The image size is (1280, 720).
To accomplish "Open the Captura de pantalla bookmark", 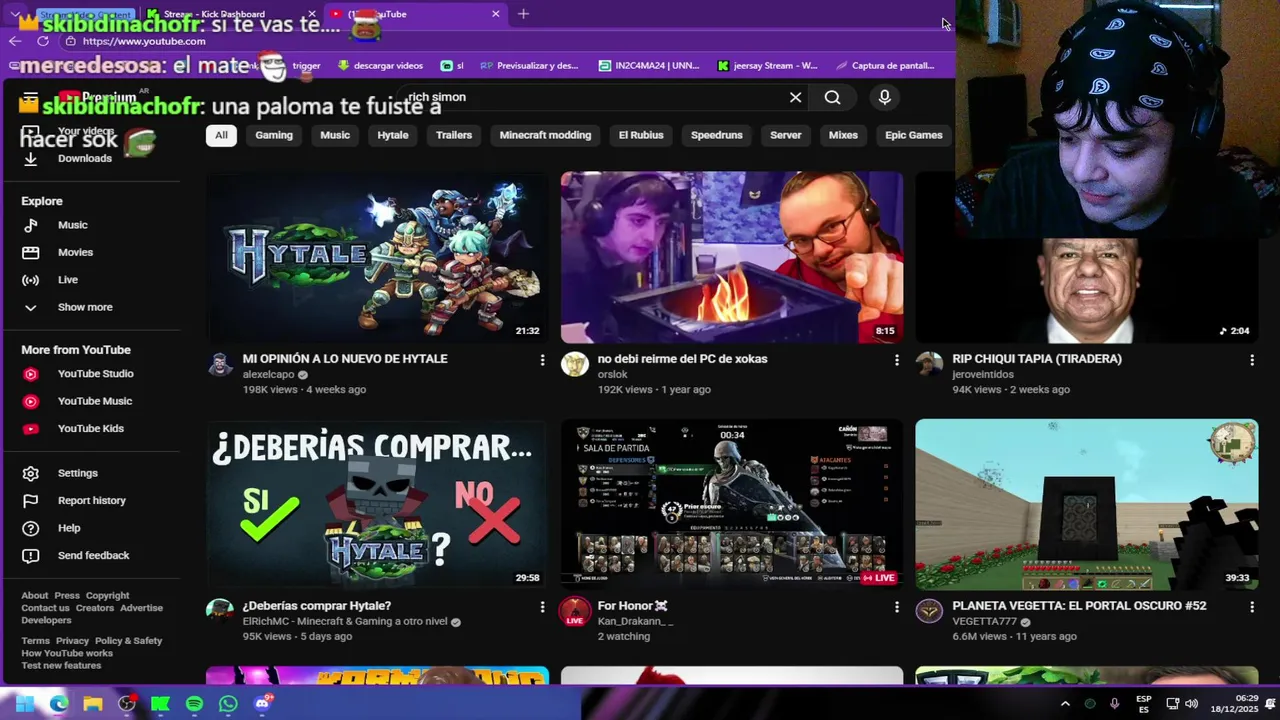I will (x=884, y=65).
